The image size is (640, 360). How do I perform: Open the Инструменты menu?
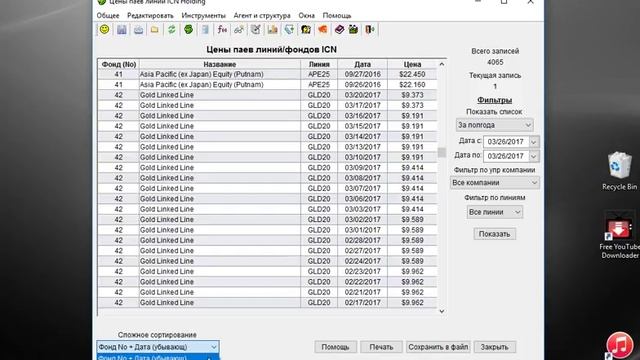pyautogui.click(x=203, y=16)
